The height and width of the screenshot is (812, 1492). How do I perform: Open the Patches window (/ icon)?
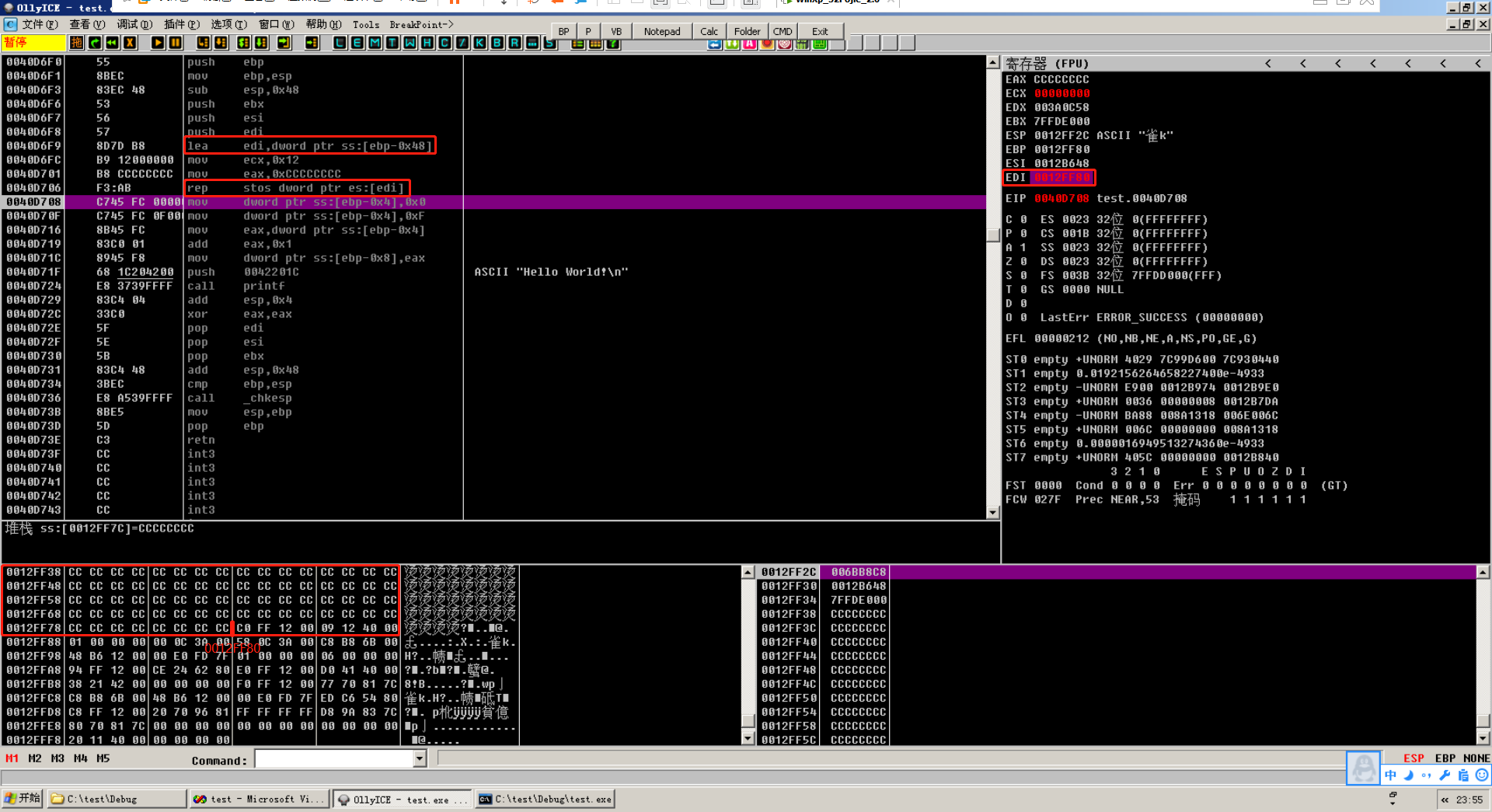[462, 43]
